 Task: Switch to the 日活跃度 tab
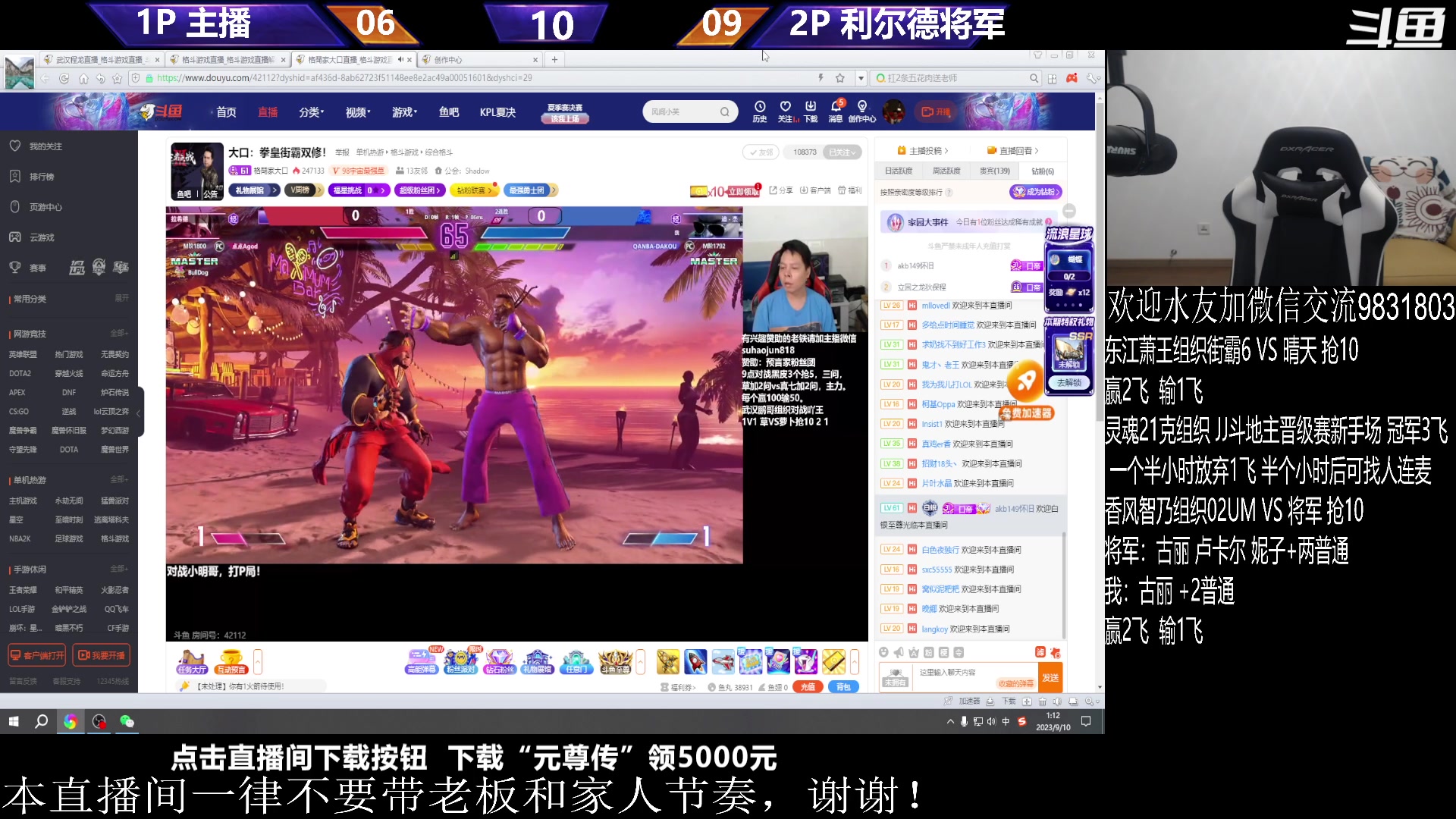[899, 171]
